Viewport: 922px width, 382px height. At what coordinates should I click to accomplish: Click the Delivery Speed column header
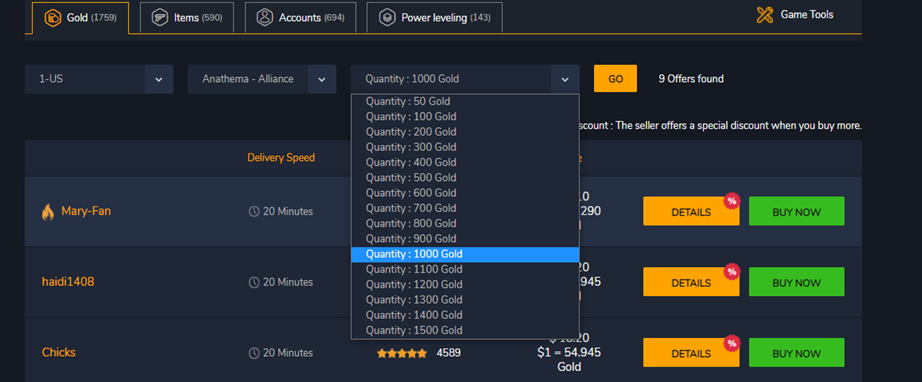point(281,158)
